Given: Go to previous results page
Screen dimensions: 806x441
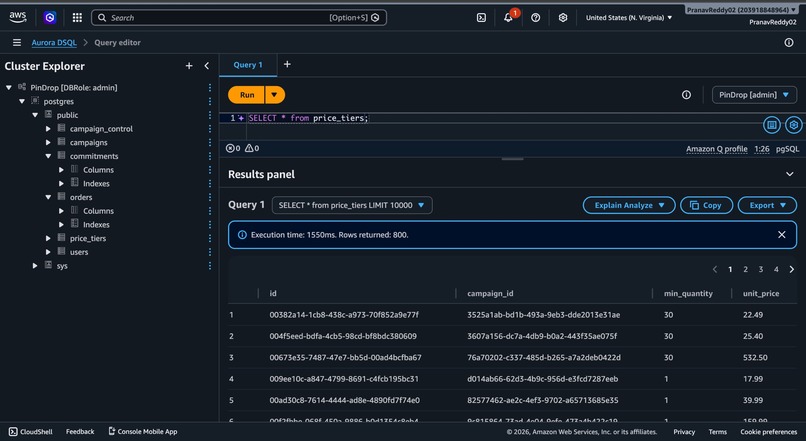Looking at the screenshot, I should 715,269.
